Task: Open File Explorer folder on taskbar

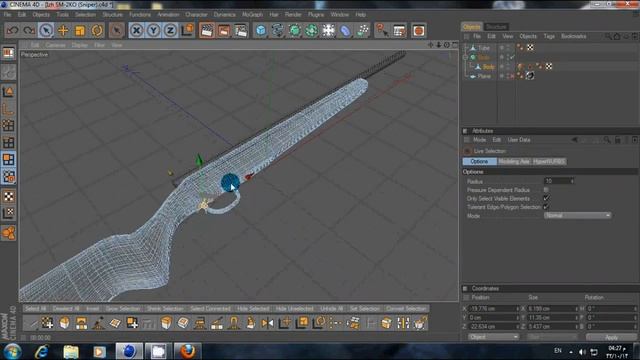Action: (71, 351)
